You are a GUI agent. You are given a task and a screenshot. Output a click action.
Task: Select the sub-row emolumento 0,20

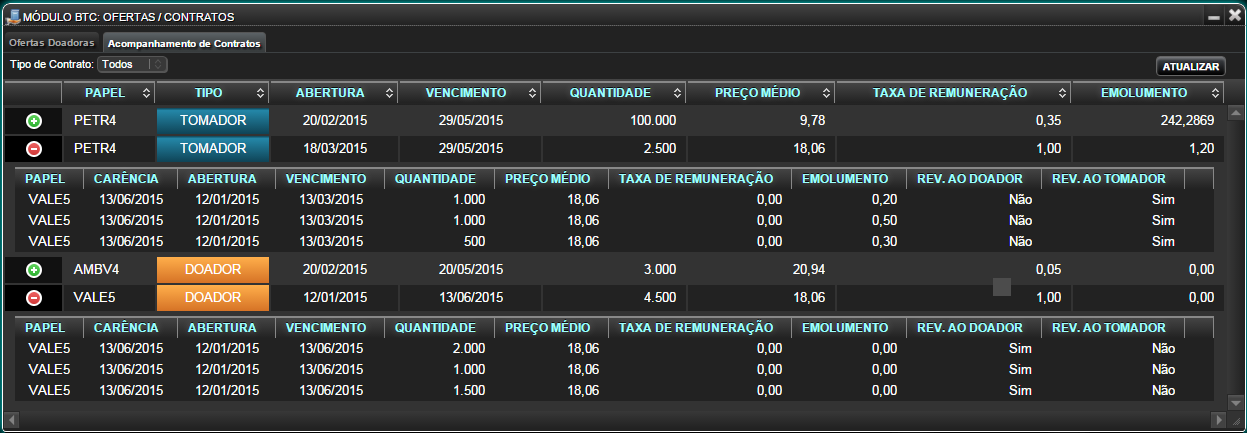pyautogui.click(x=884, y=199)
